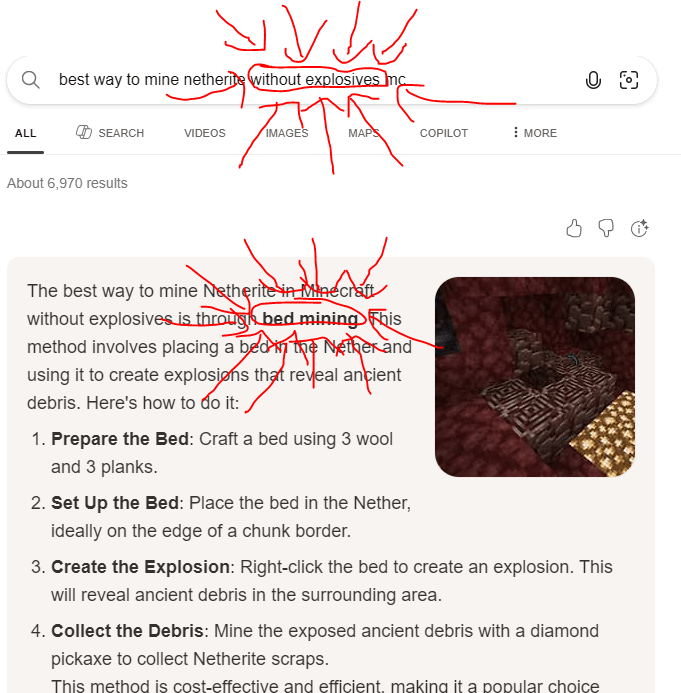This screenshot has width=681, height=693.
Task: Click the thumbs down feedback icon
Action: tap(606, 228)
